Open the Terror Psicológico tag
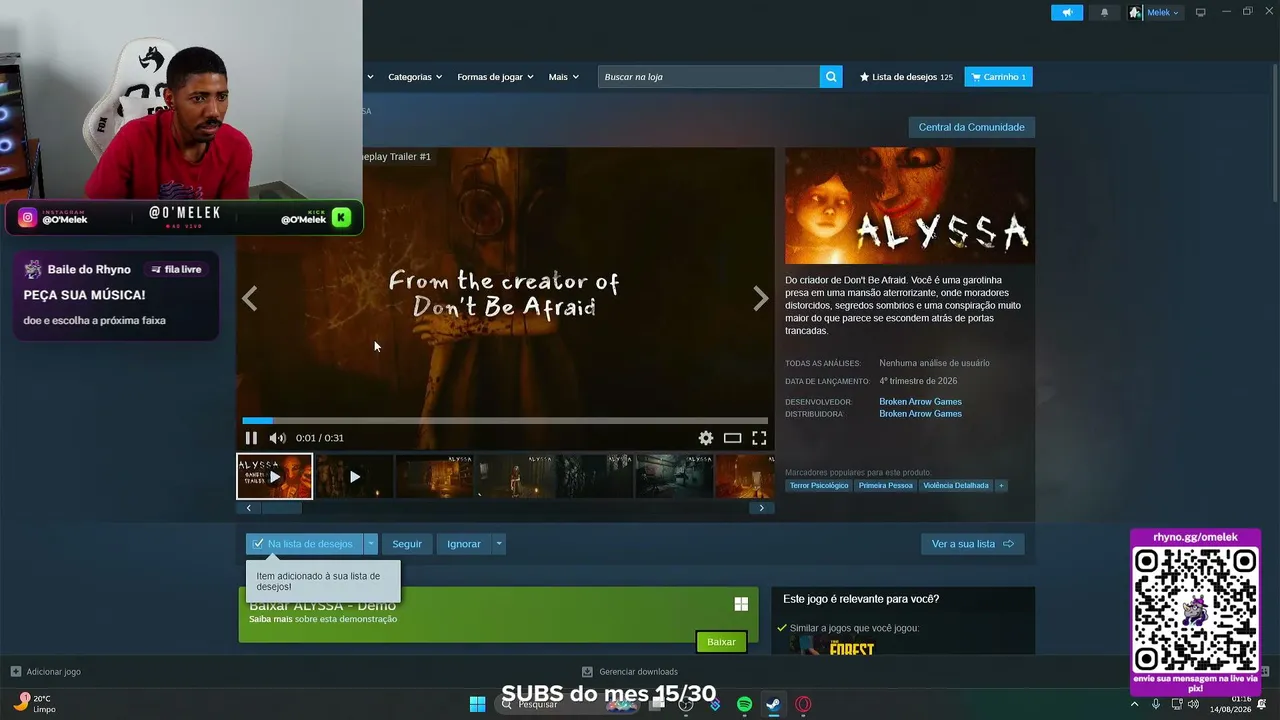This screenshot has width=1280, height=720. click(x=819, y=486)
